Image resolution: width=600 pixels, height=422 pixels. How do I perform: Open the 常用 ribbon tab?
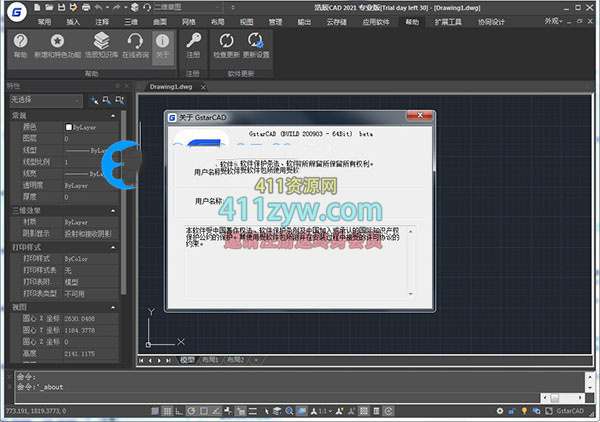pyautogui.click(x=43, y=20)
